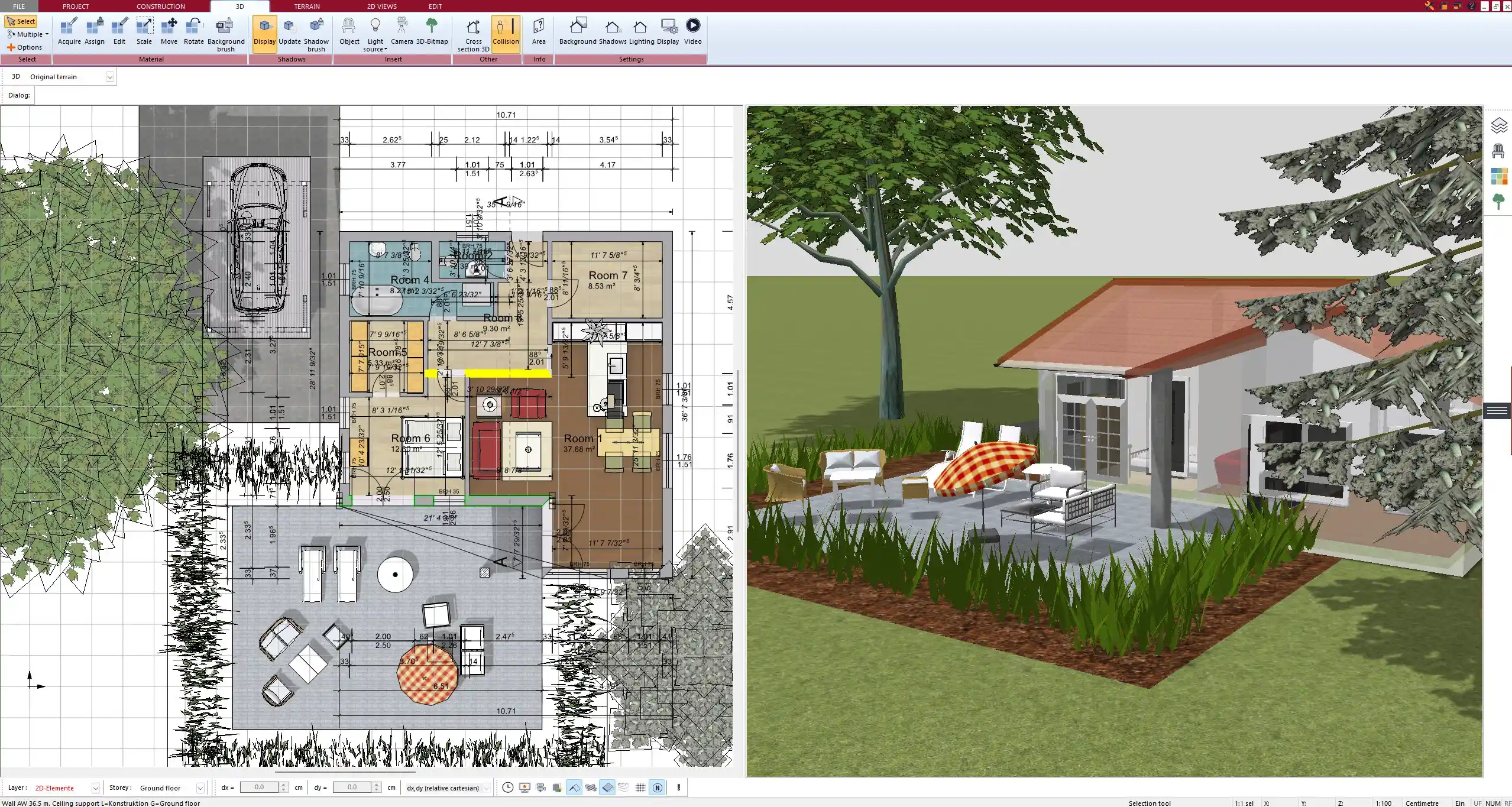The height and width of the screenshot is (807, 1512).
Task: Open the Light source insert tool
Action: 375,33
